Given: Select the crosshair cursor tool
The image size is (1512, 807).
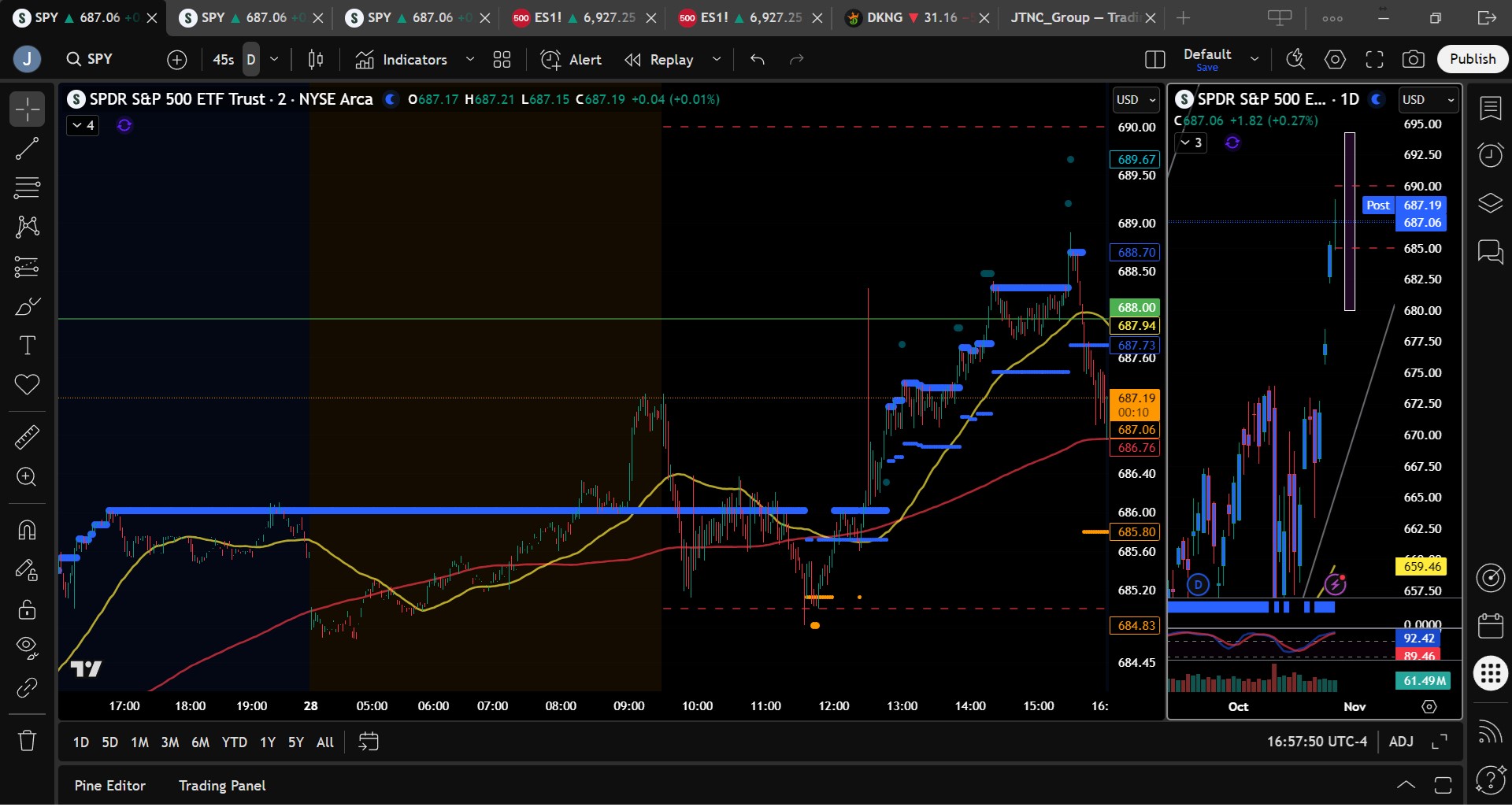Looking at the screenshot, I should pyautogui.click(x=27, y=109).
